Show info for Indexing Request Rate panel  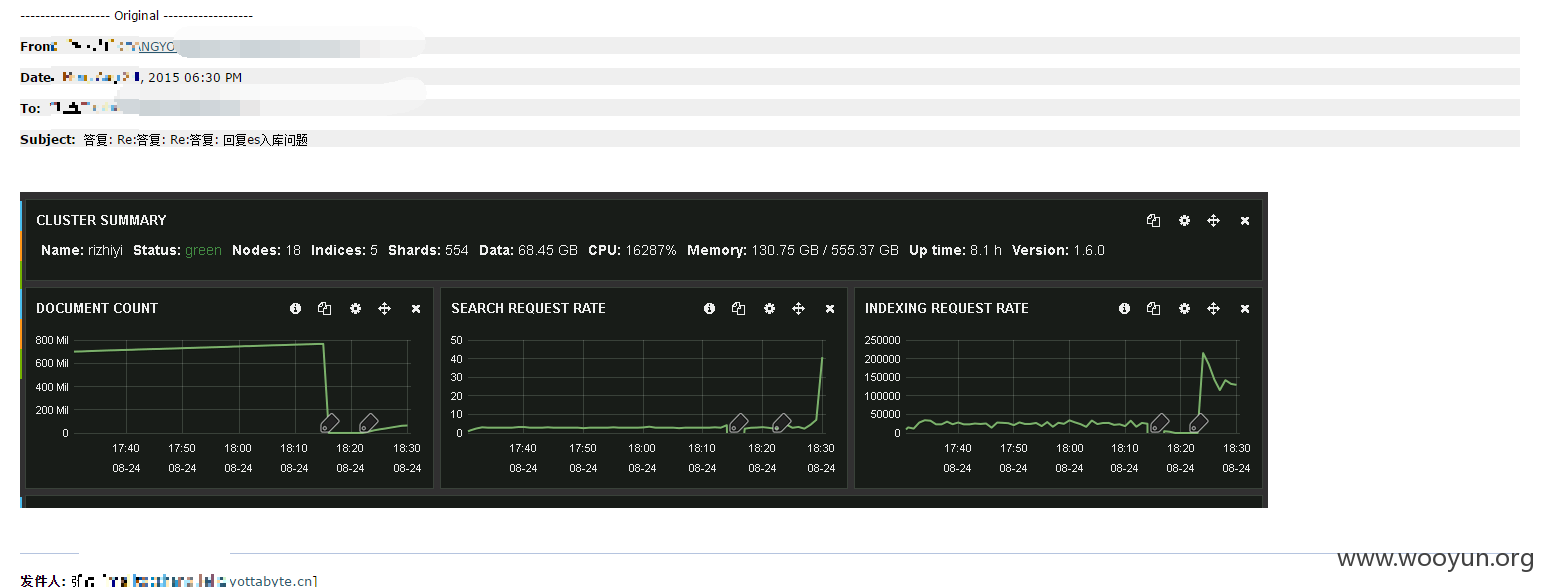(x=1124, y=309)
